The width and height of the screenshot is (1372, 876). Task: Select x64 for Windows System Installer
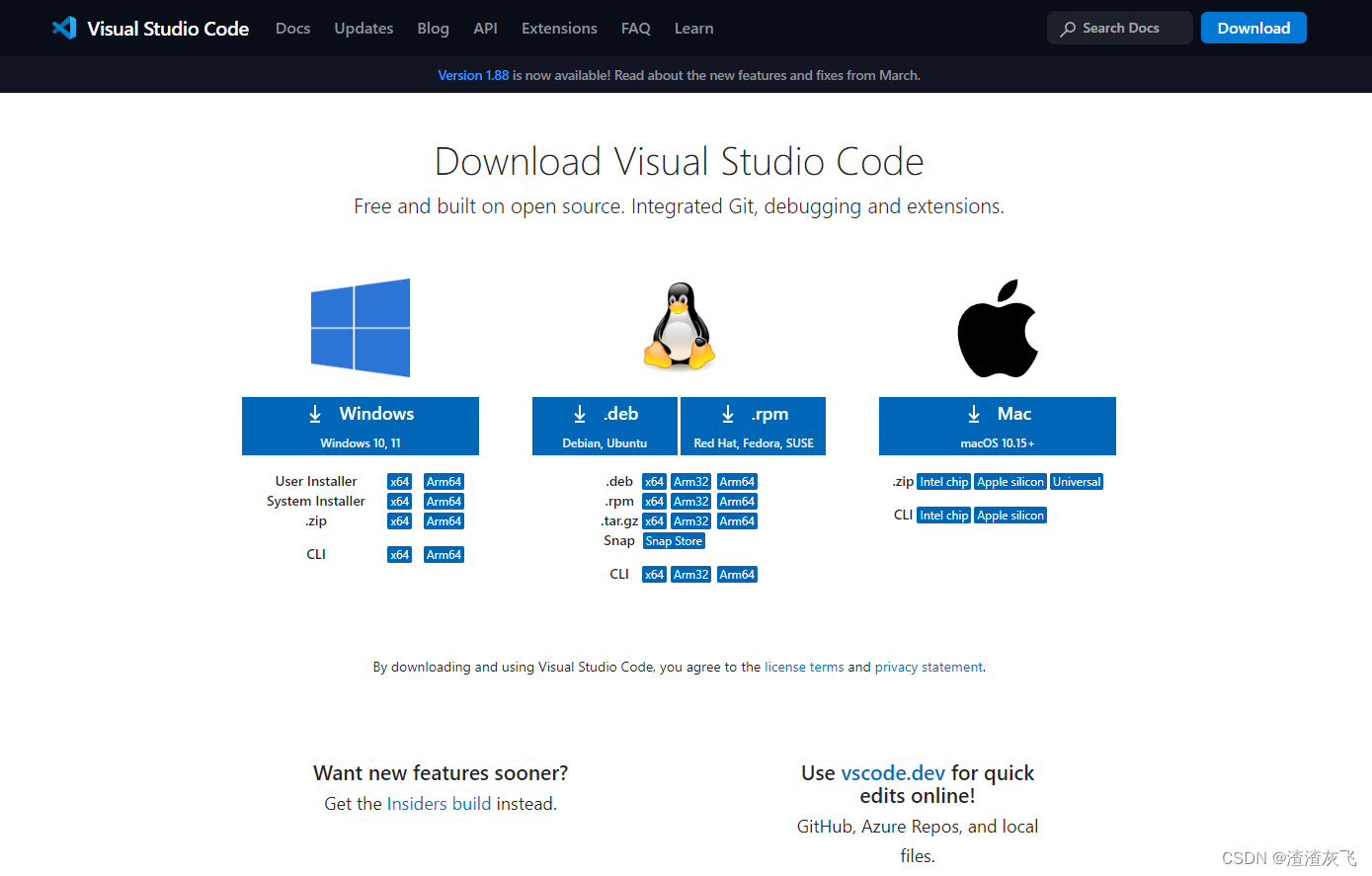pyautogui.click(x=399, y=502)
